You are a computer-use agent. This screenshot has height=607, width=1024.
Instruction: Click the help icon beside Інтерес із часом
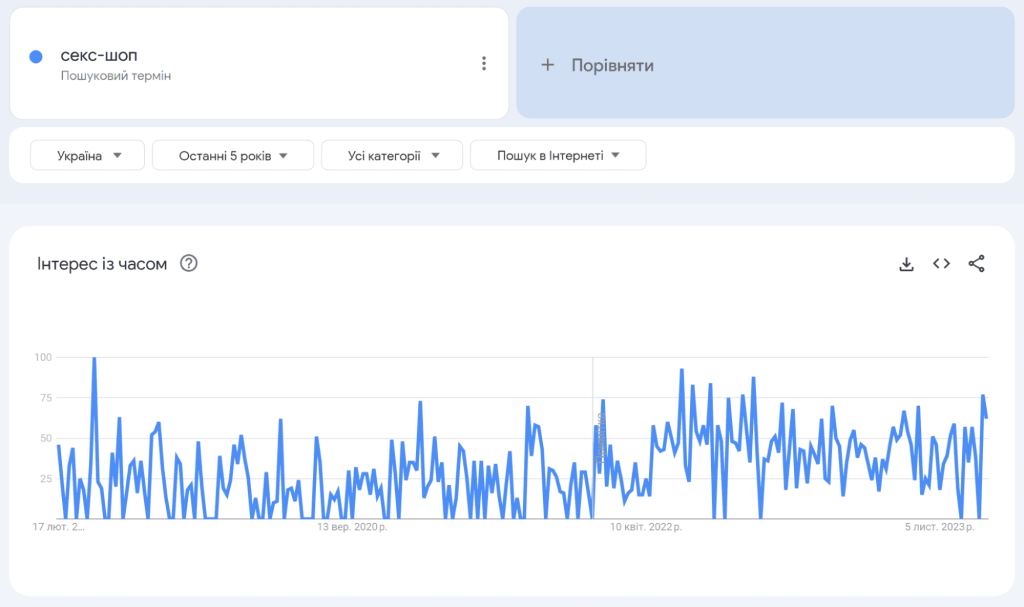[188, 264]
